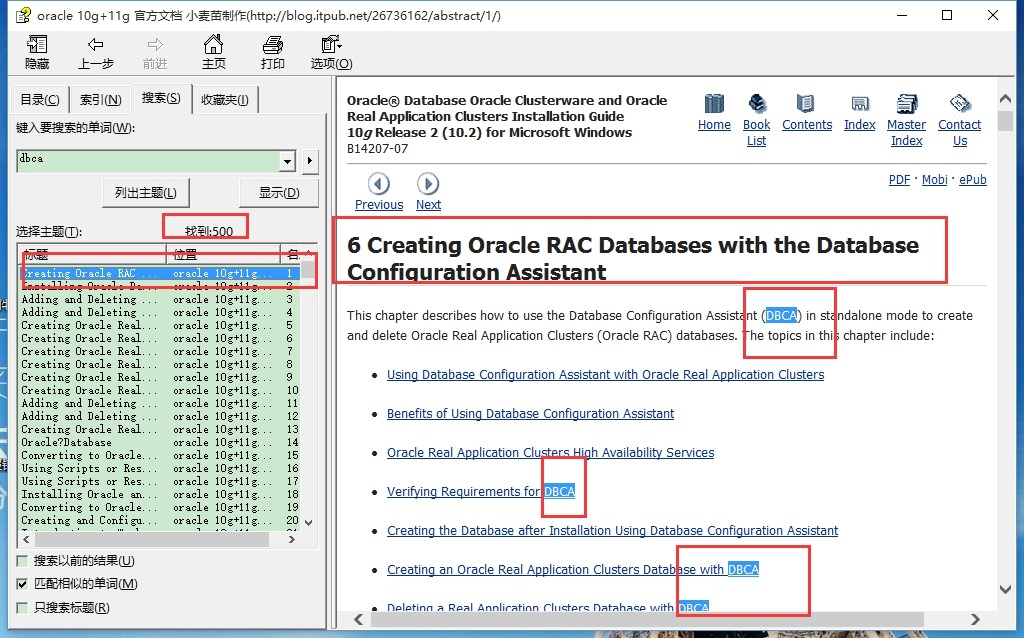Click the results list horizontal scrollbar left arrow
The height and width of the screenshot is (638, 1024).
click(x=26, y=539)
